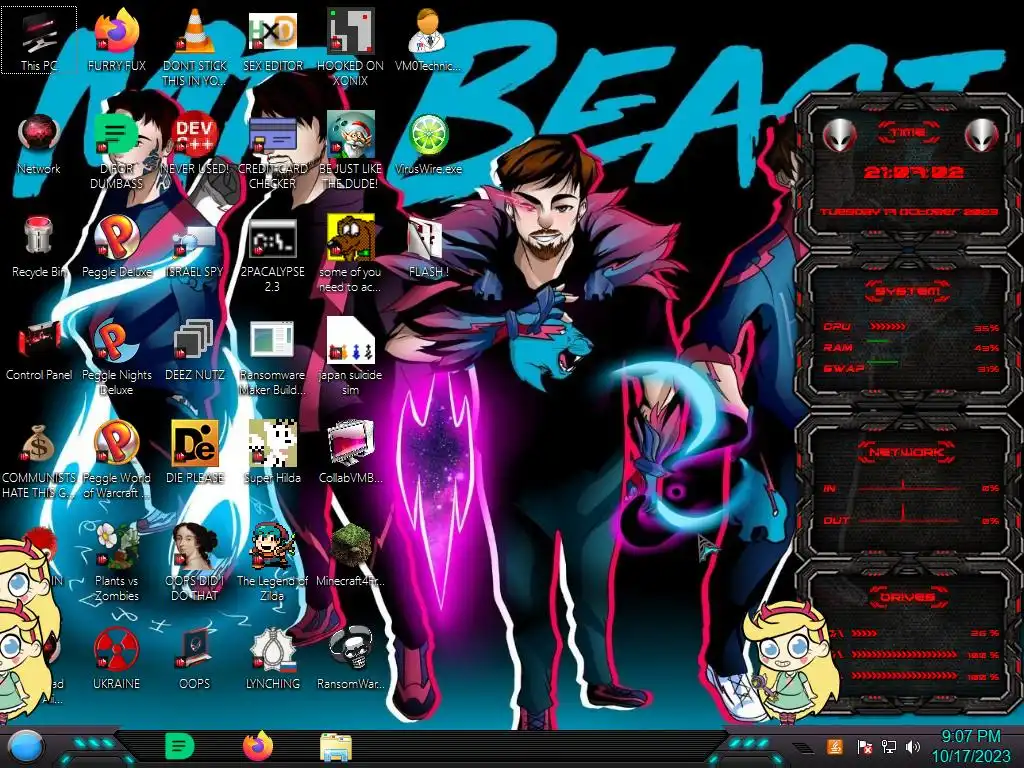Screen dimensions: 1024x768
Task: Launch the Firefox shortcut labeled FURRY FUX
Action: (116, 39)
